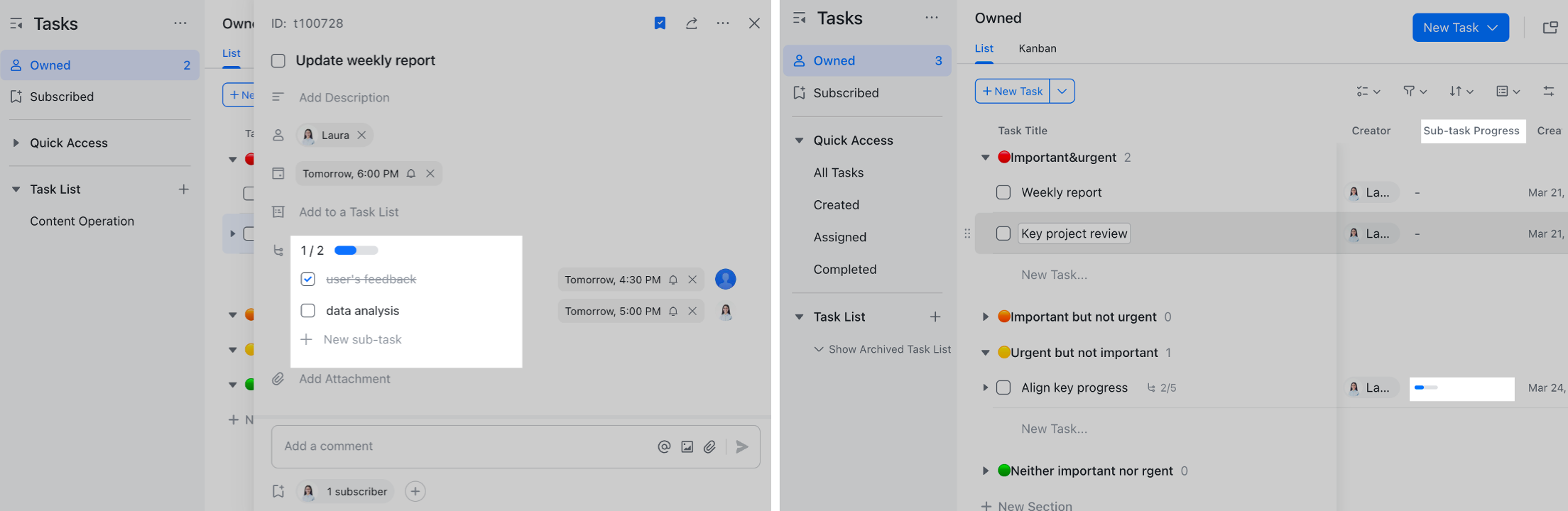This screenshot has height=511, width=1568.
Task: Click the blue New Task button
Action: [1460, 28]
